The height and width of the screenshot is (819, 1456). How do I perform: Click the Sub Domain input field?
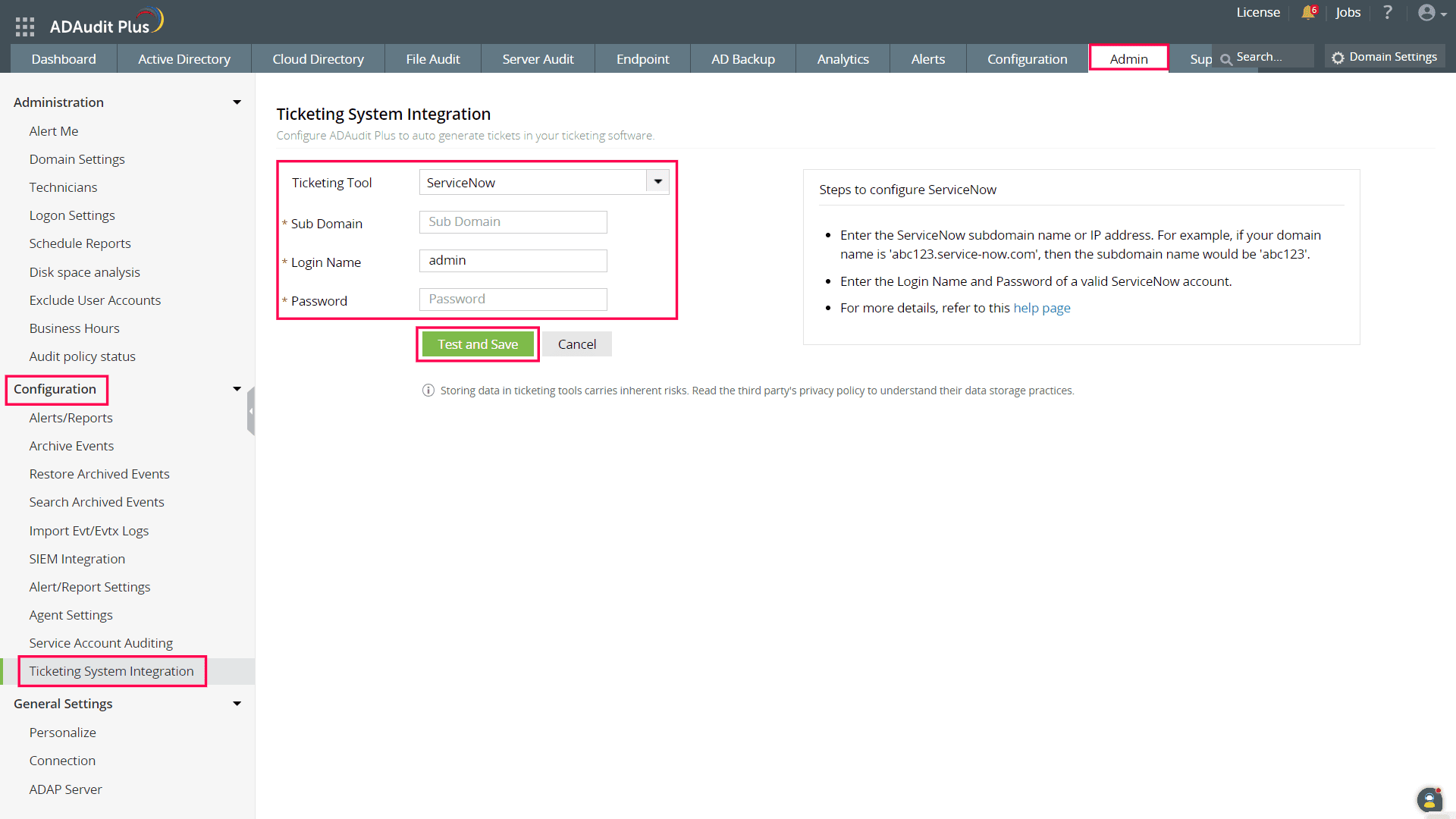pyautogui.click(x=513, y=222)
